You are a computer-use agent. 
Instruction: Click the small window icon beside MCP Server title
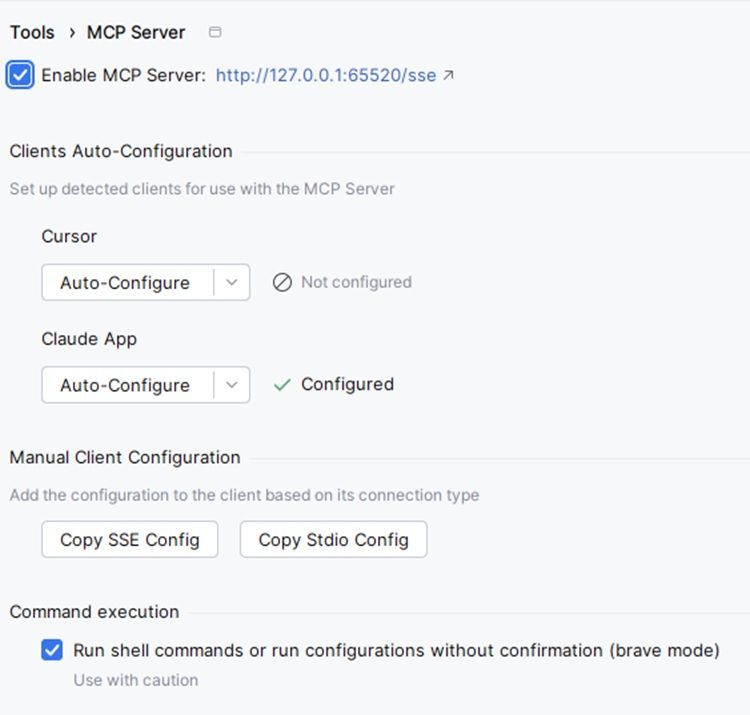(215, 32)
